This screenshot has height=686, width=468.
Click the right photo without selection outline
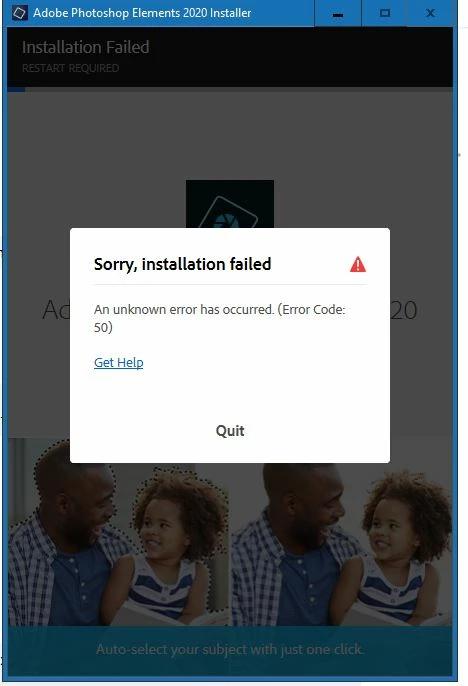[x=342, y=532]
